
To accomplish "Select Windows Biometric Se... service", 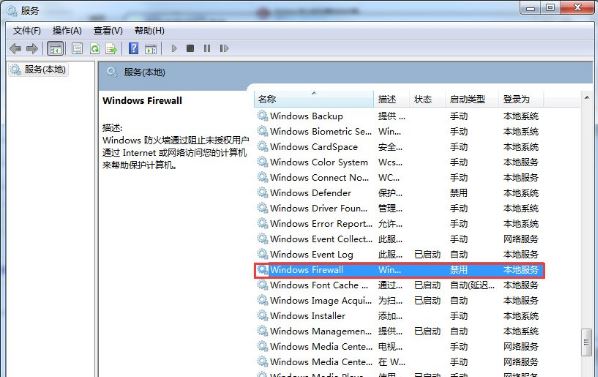I will point(399,132).
